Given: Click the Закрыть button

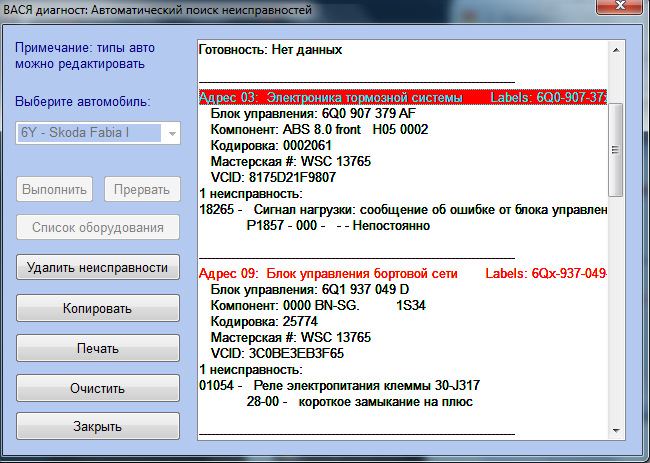Looking at the screenshot, I should point(98,426).
